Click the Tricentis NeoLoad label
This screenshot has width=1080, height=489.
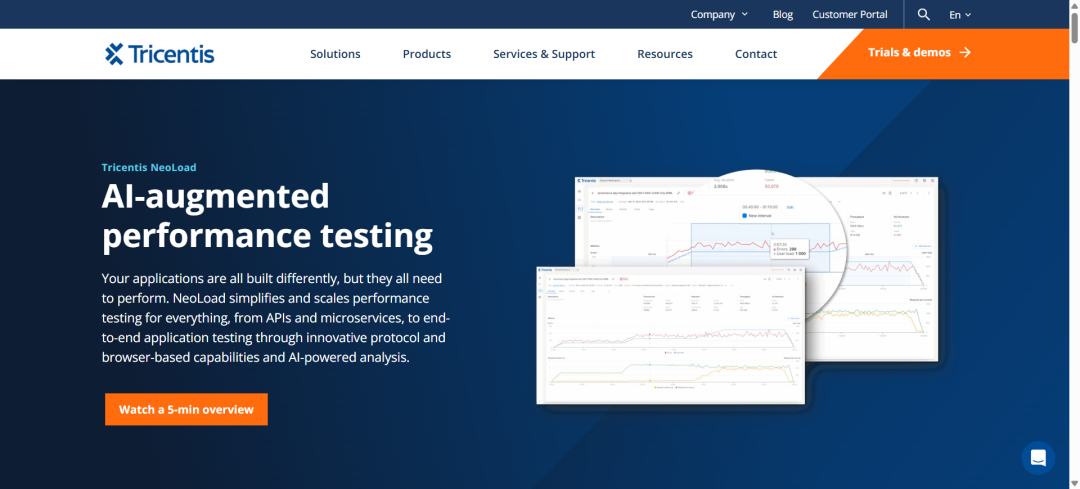[149, 167]
